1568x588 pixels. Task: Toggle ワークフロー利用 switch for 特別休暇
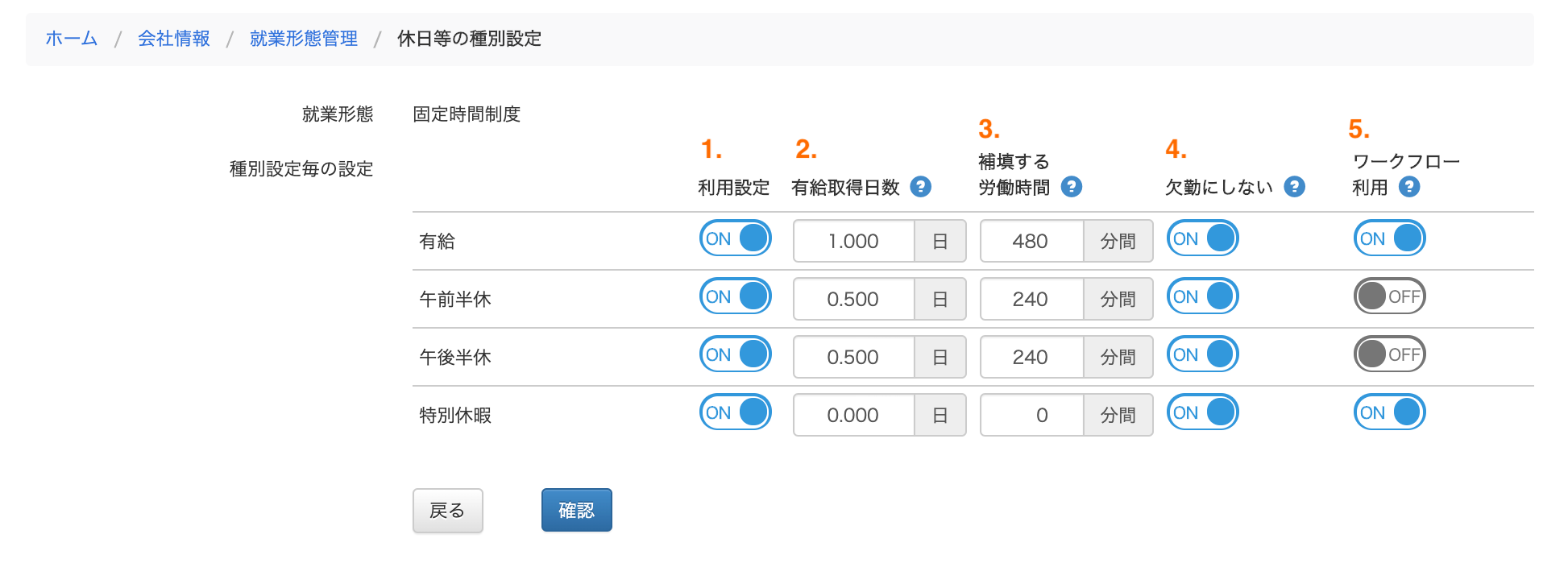pos(1390,412)
